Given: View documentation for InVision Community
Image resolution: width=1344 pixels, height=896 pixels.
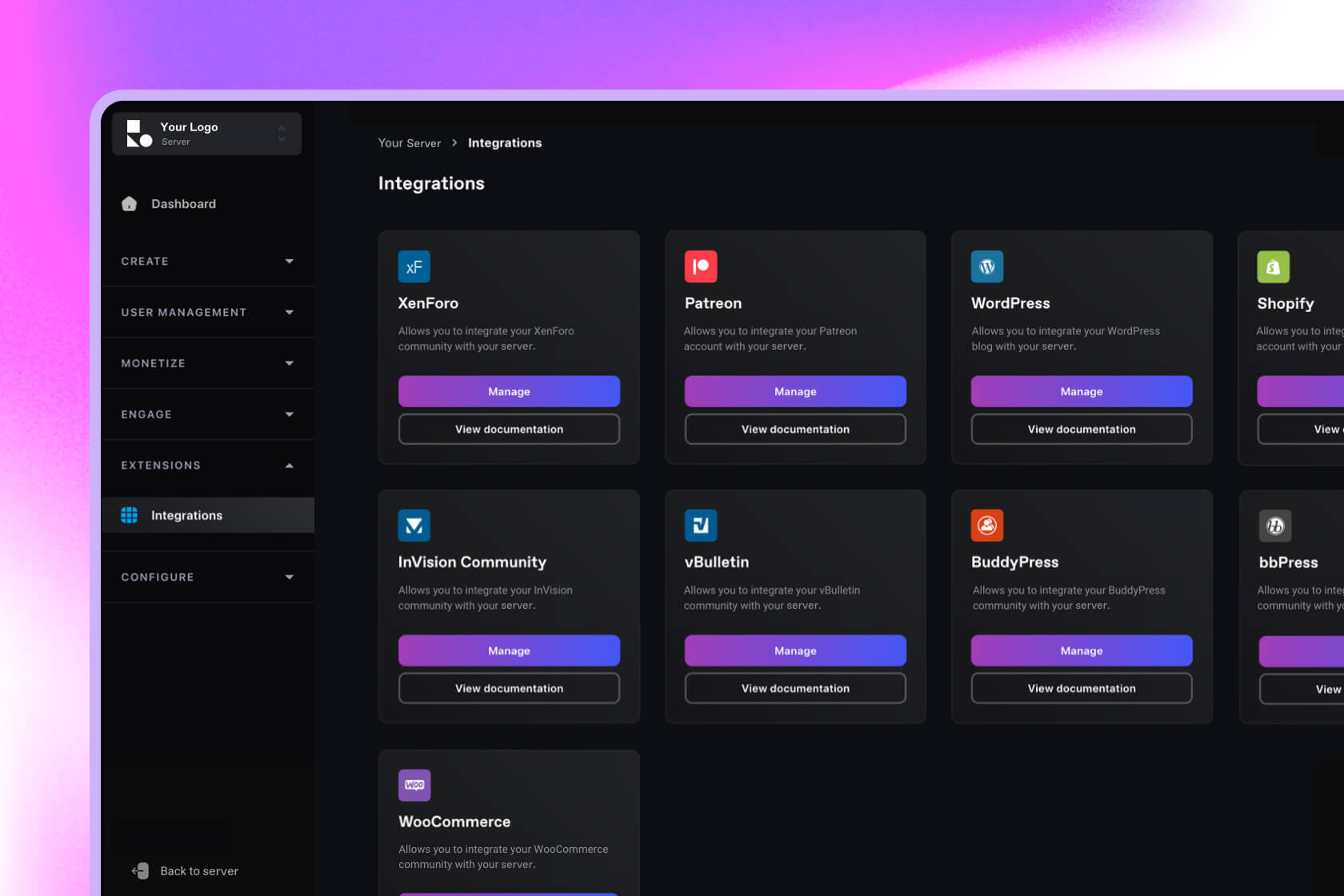Looking at the screenshot, I should pyautogui.click(x=509, y=688).
